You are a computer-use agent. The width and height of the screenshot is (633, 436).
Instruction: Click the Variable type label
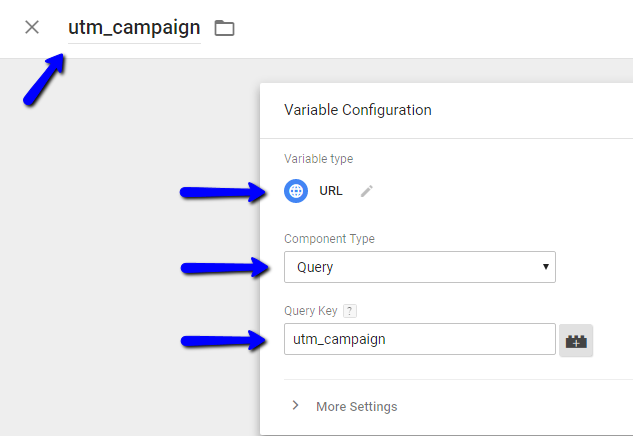318,159
